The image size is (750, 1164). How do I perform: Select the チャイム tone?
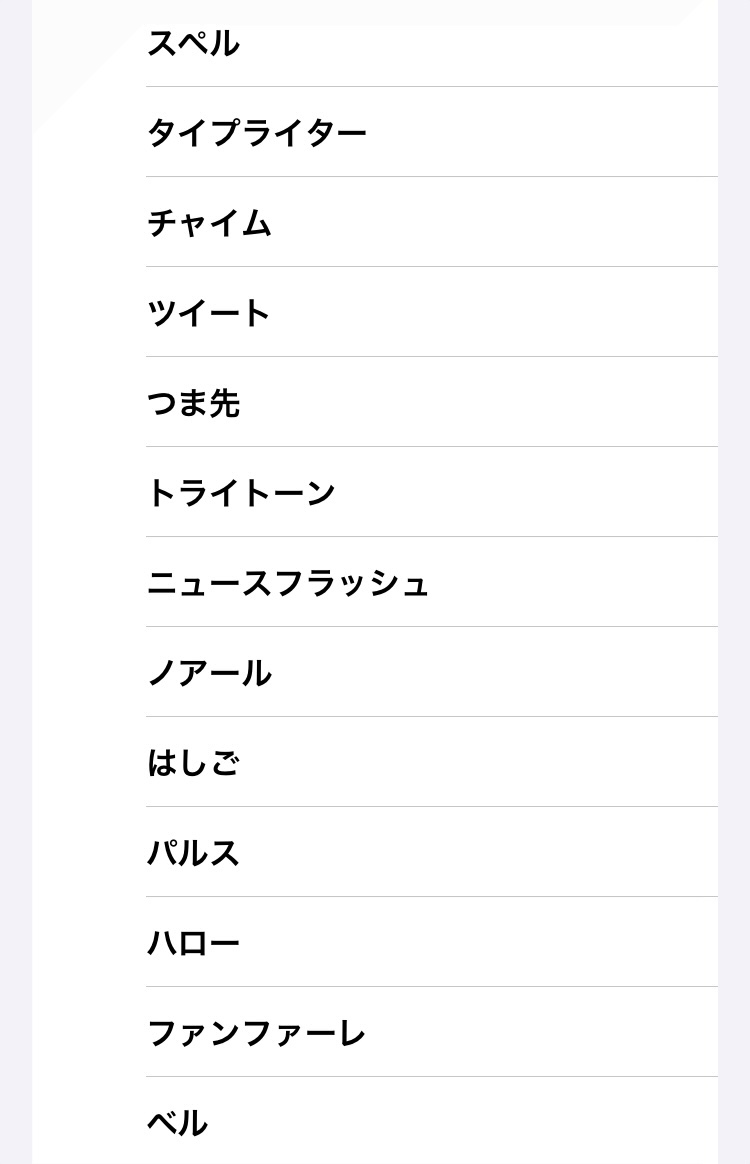click(x=209, y=223)
